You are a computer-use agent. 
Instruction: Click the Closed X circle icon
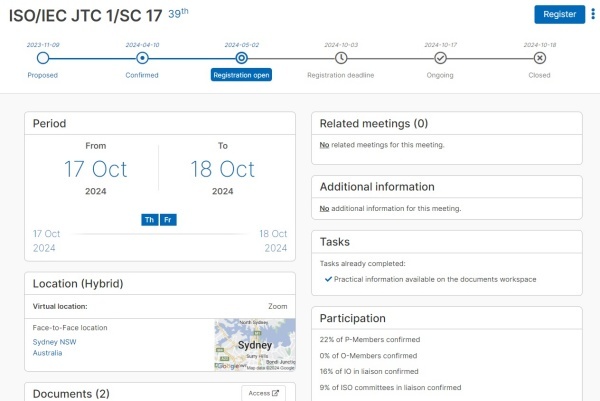tap(540, 58)
